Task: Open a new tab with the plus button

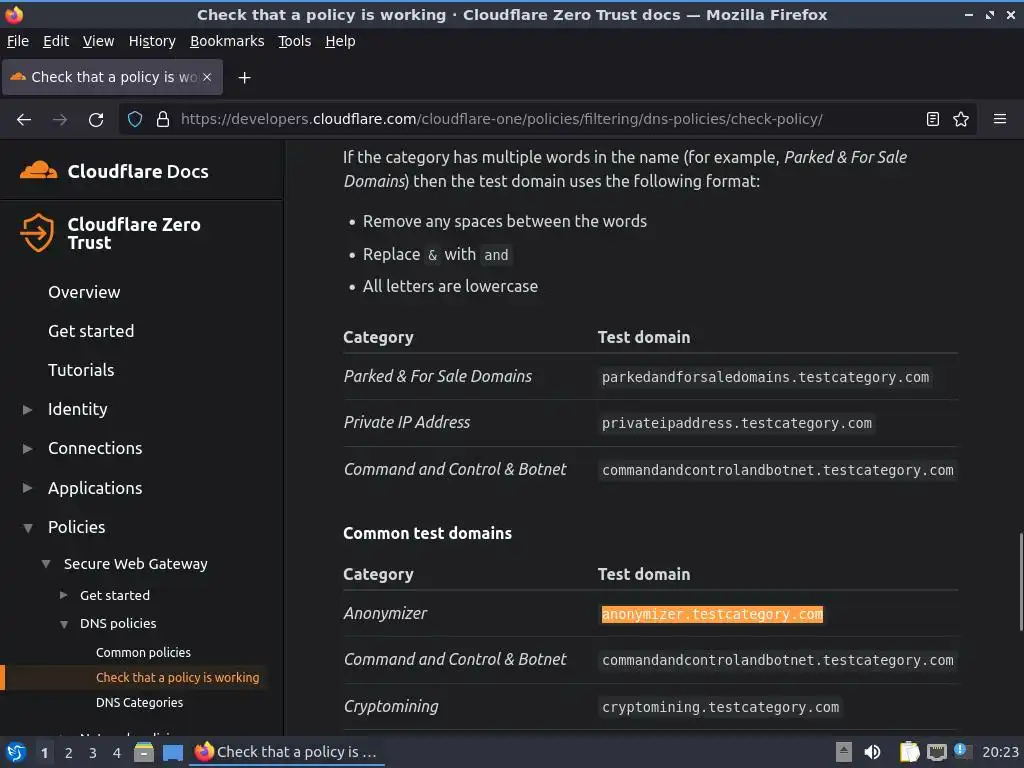Action: pyautogui.click(x=244, y=78)
